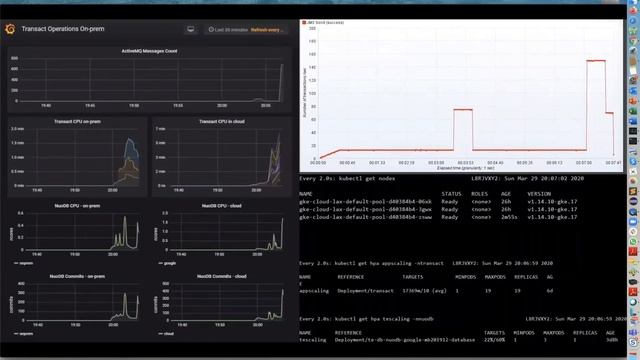Viewport: 640px width, 360px height.
Task: Toggle google legend series under NuoDB CPU - cloud
Action: pyautogui.click(x=168, y=263)
